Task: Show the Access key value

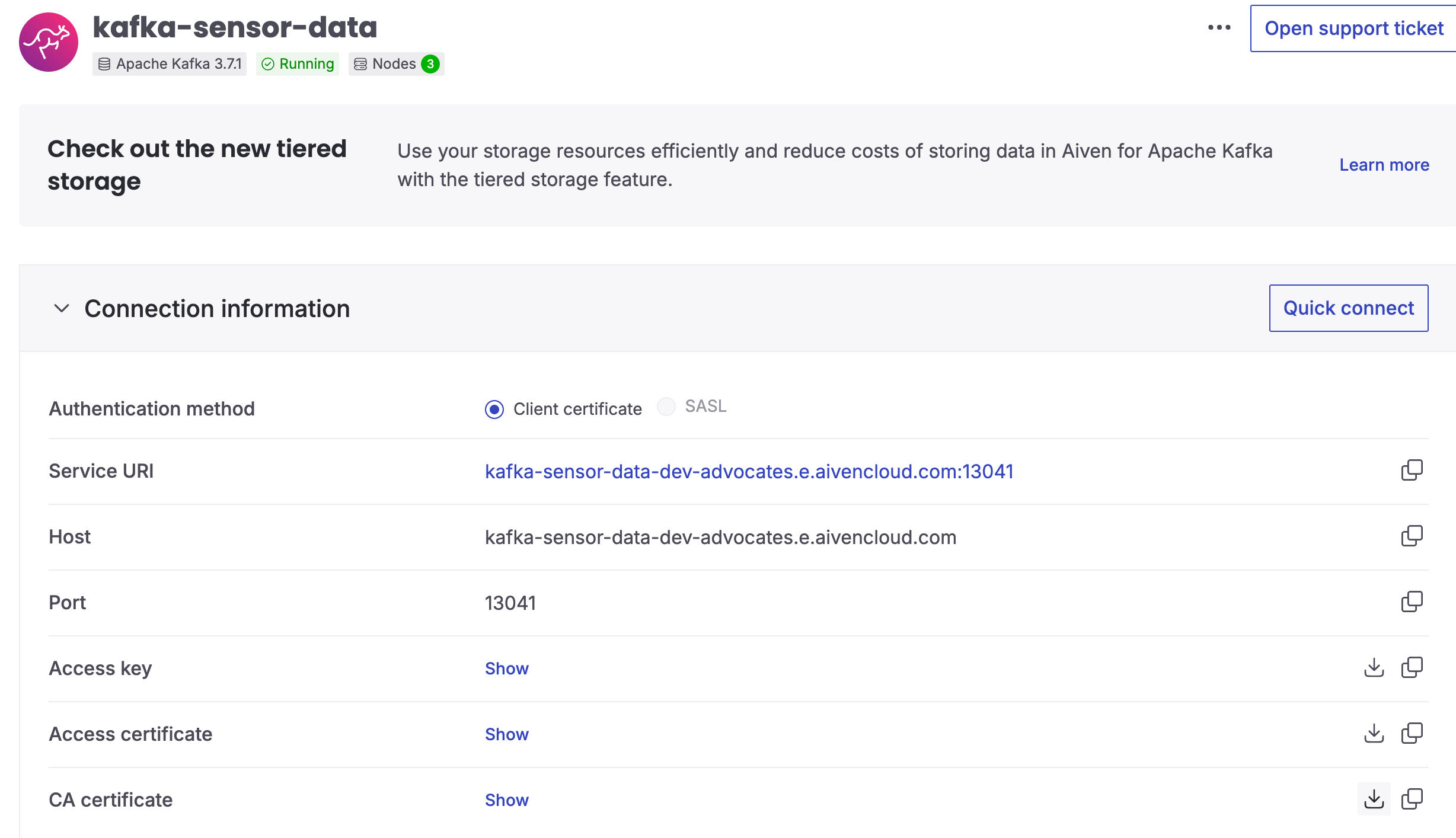Action: [x=506, y=669]
